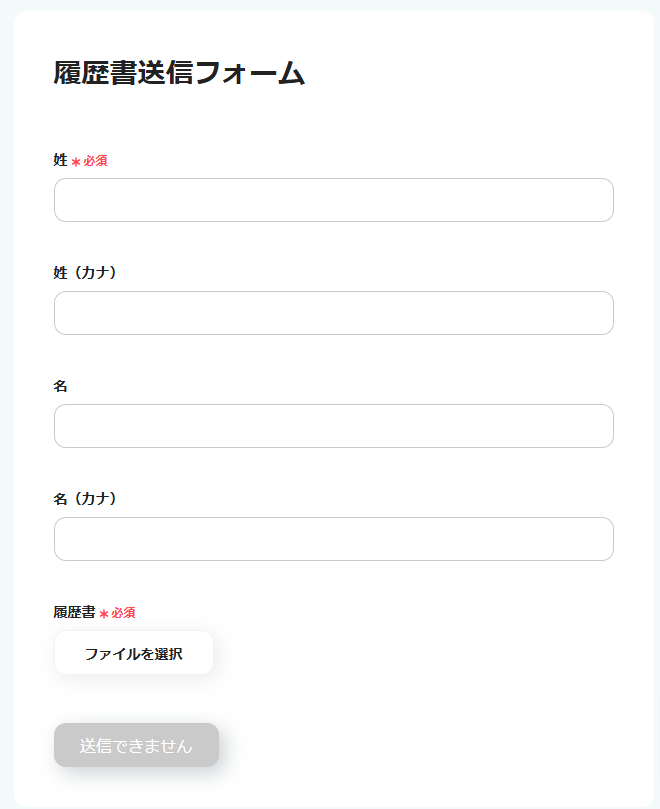660x809 pixels.
Task: Click the 名 field label text
Action: coord(60,385)
